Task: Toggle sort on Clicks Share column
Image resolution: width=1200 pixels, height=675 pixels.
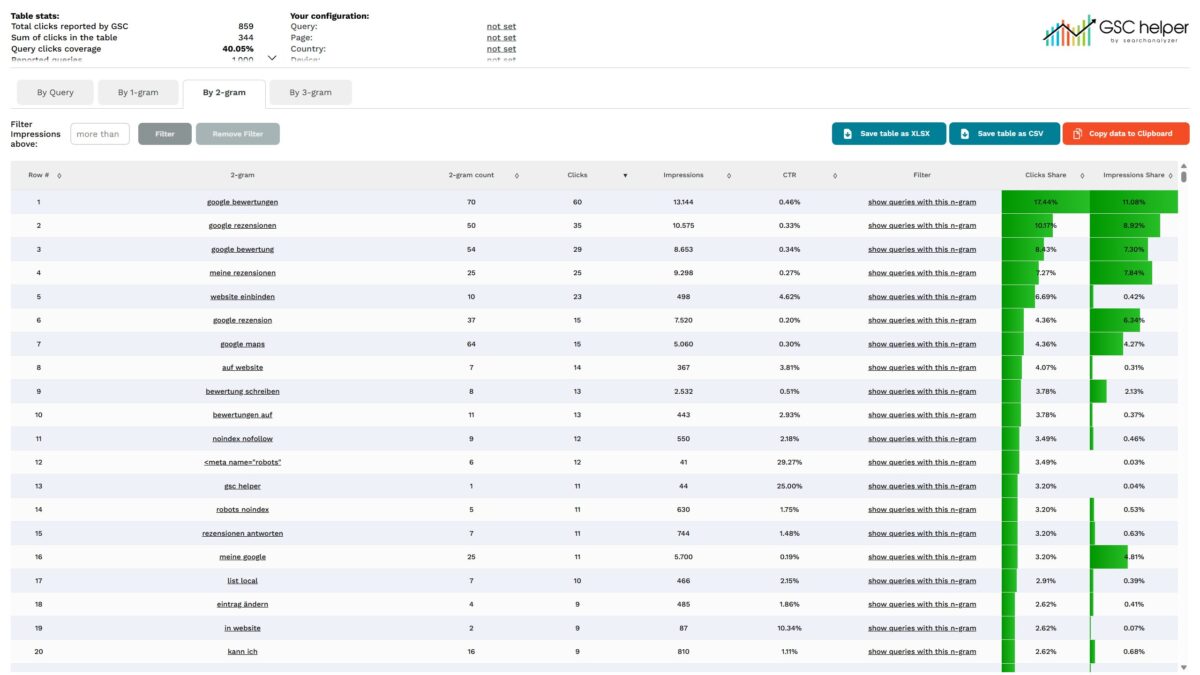Action: (x=1082, y=175)
